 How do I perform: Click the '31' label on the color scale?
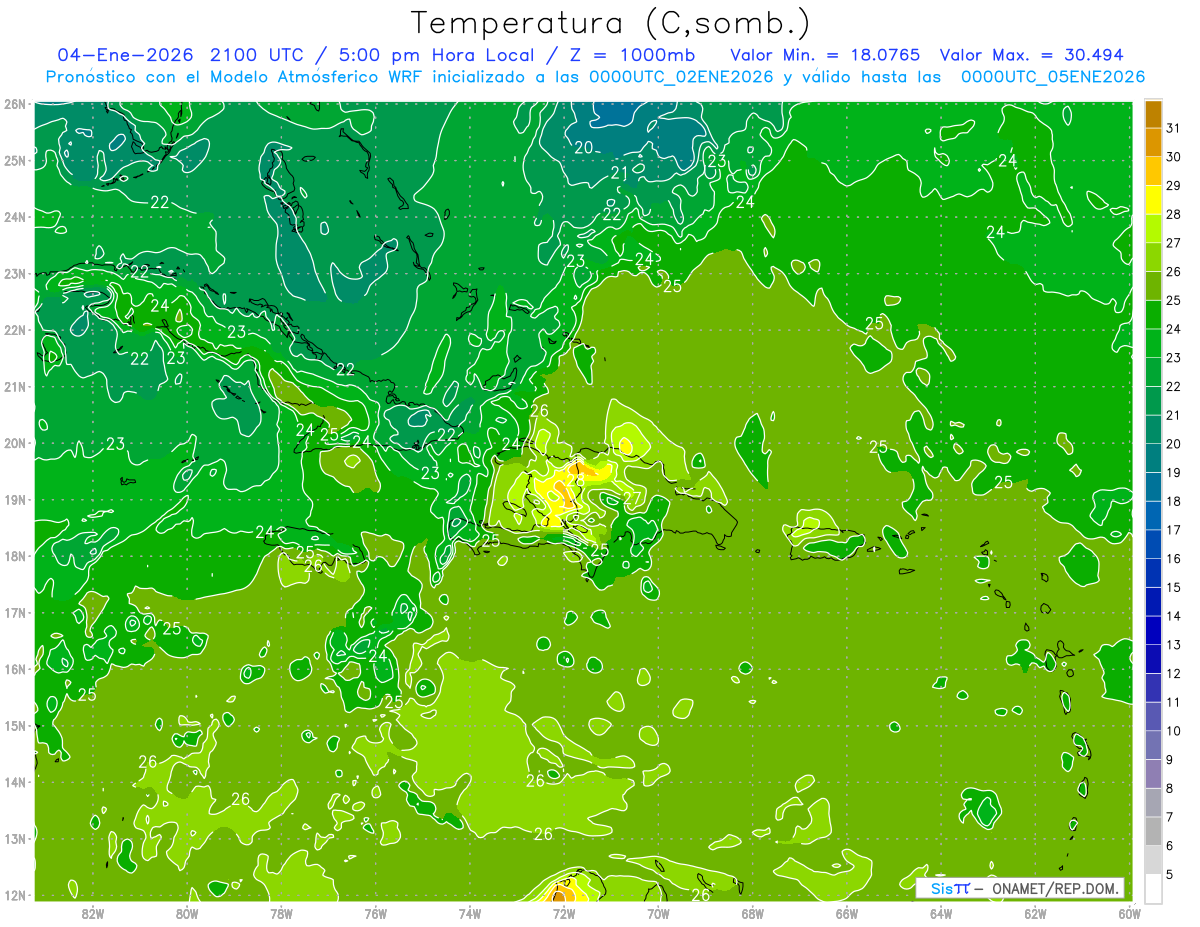tap(1174, 128)
